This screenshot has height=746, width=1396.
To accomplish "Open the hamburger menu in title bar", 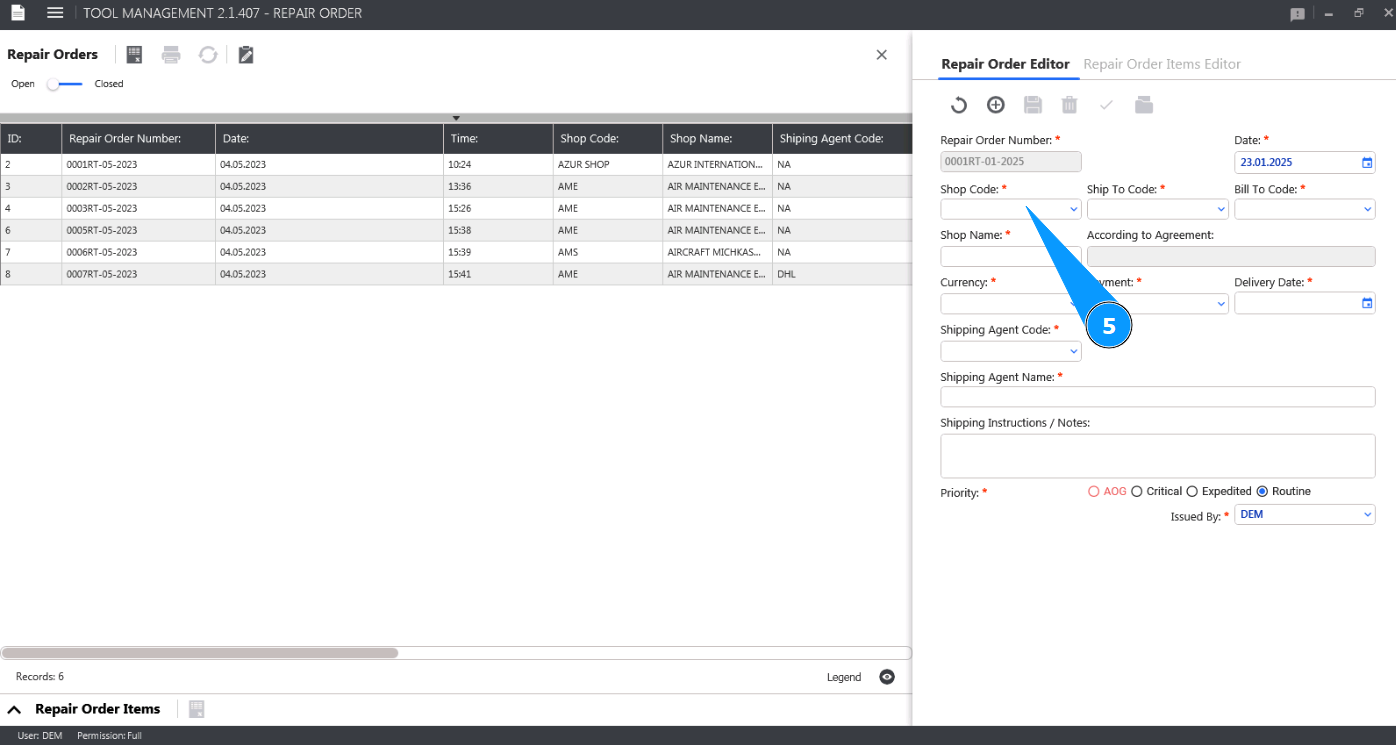I will point(55,13).
